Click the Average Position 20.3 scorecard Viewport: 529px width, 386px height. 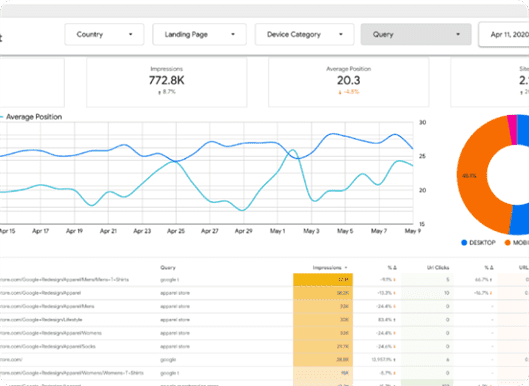[x=349, y=82]
